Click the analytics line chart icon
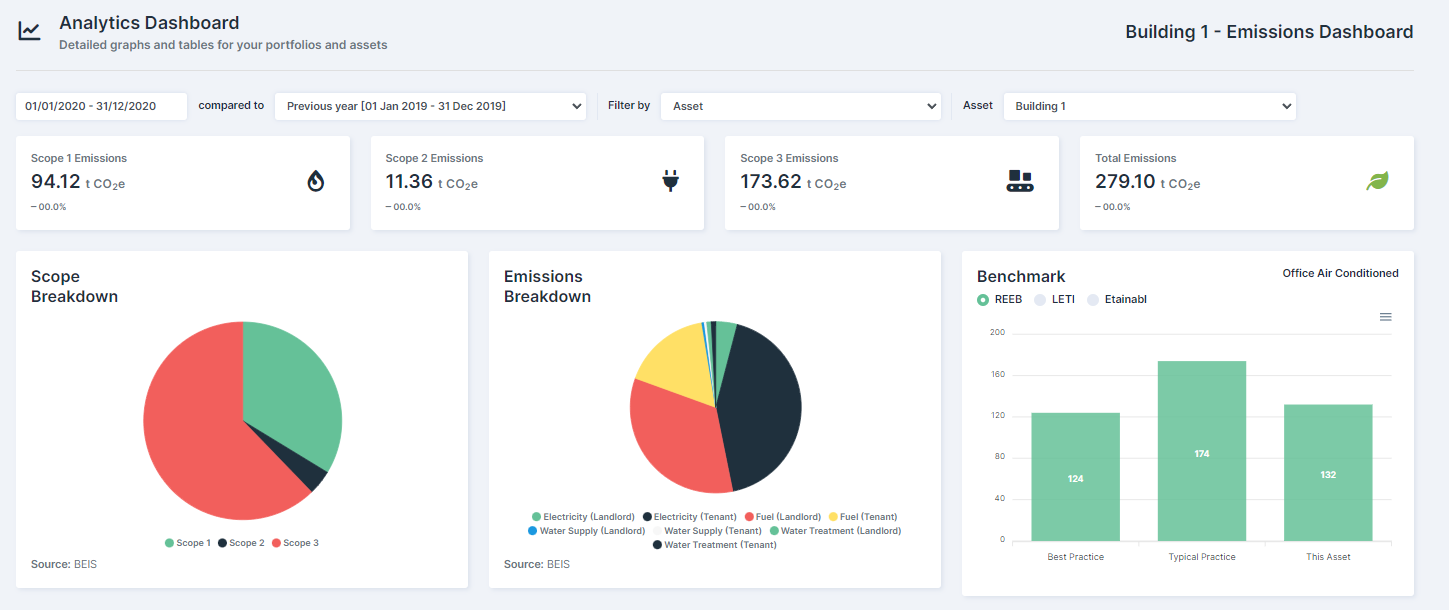1449x610 pixels. [30, 31]
